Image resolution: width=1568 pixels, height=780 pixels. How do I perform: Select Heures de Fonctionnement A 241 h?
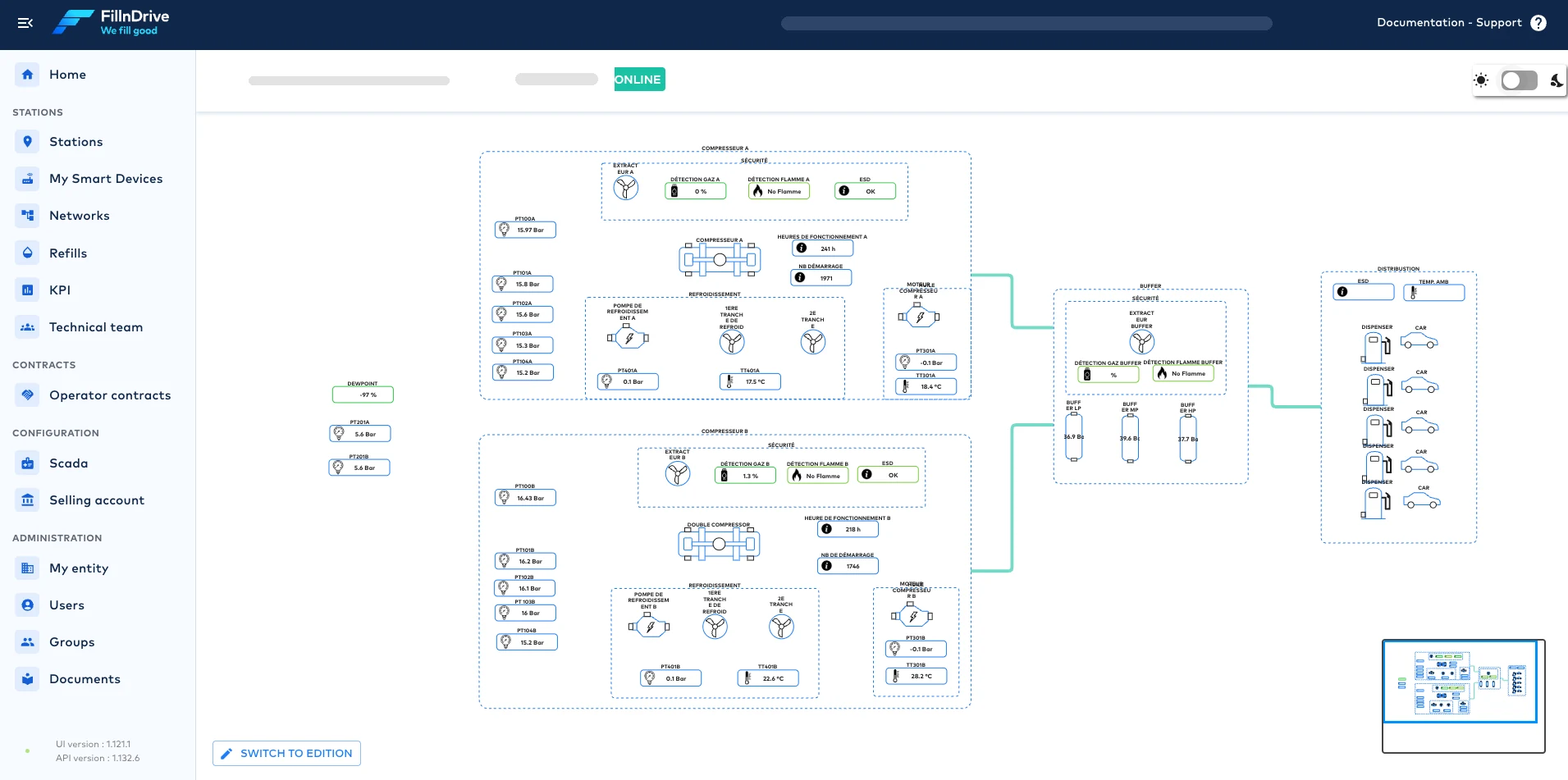click(822, 248)
